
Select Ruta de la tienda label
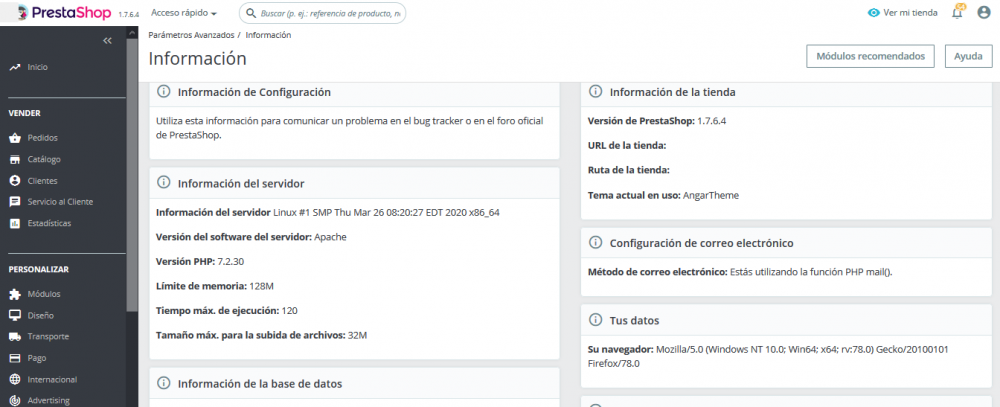click(629, 170)
